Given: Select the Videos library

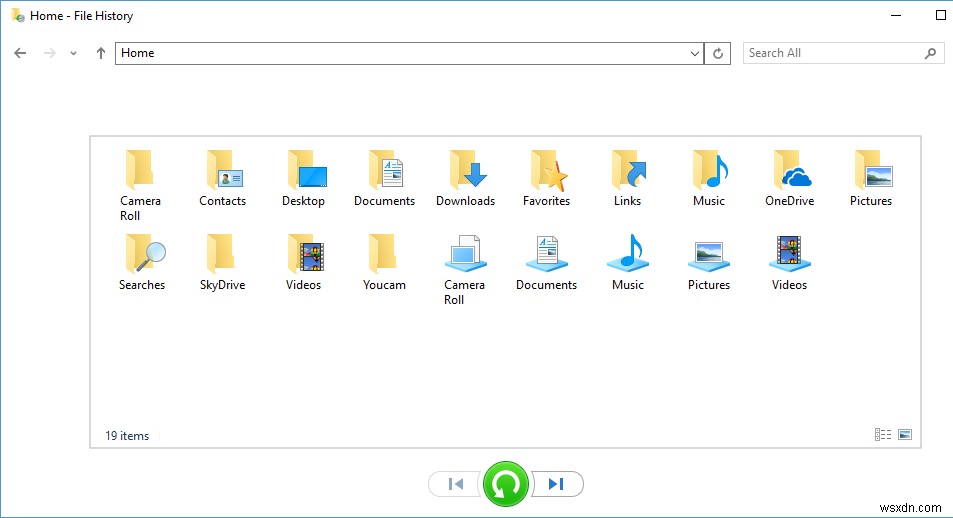Looking at the screenshot, I should point(790,263).
